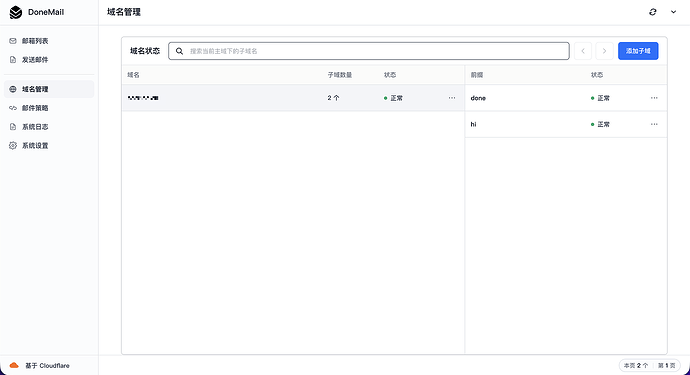The image size is (690, 375).
Task: Click the 域名管理 page title
Action: tap(124, 12)
